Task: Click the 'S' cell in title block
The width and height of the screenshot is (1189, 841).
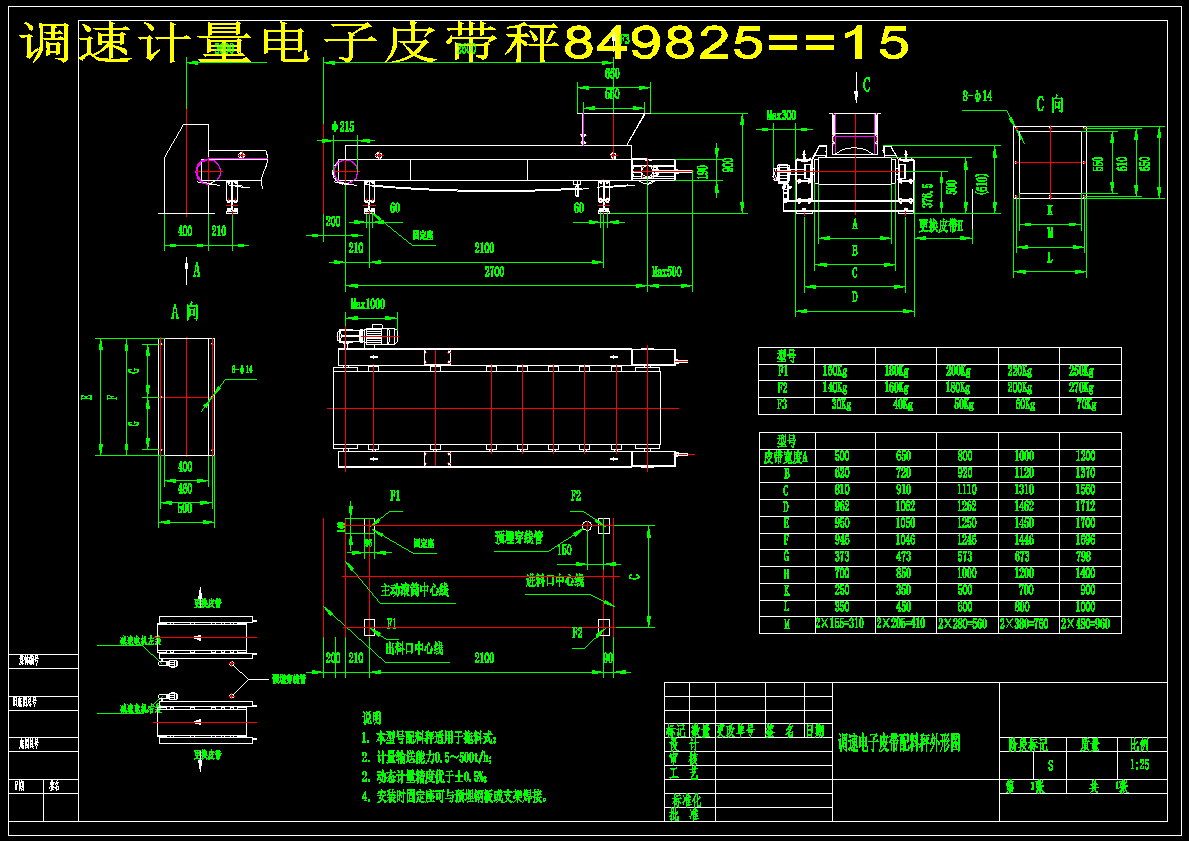Action: coord(1050,766)
